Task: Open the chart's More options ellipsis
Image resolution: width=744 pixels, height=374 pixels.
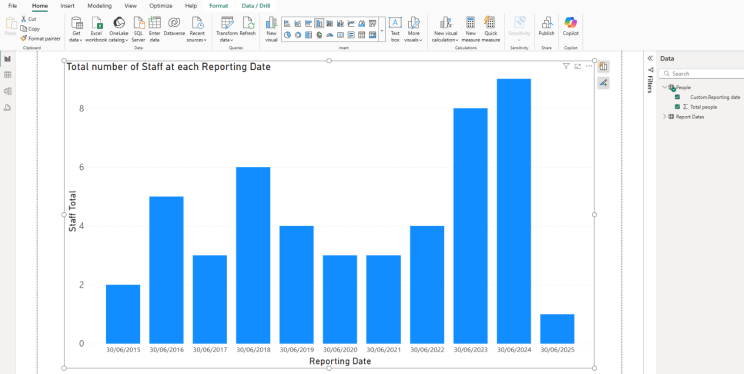Action: [589, 66]
